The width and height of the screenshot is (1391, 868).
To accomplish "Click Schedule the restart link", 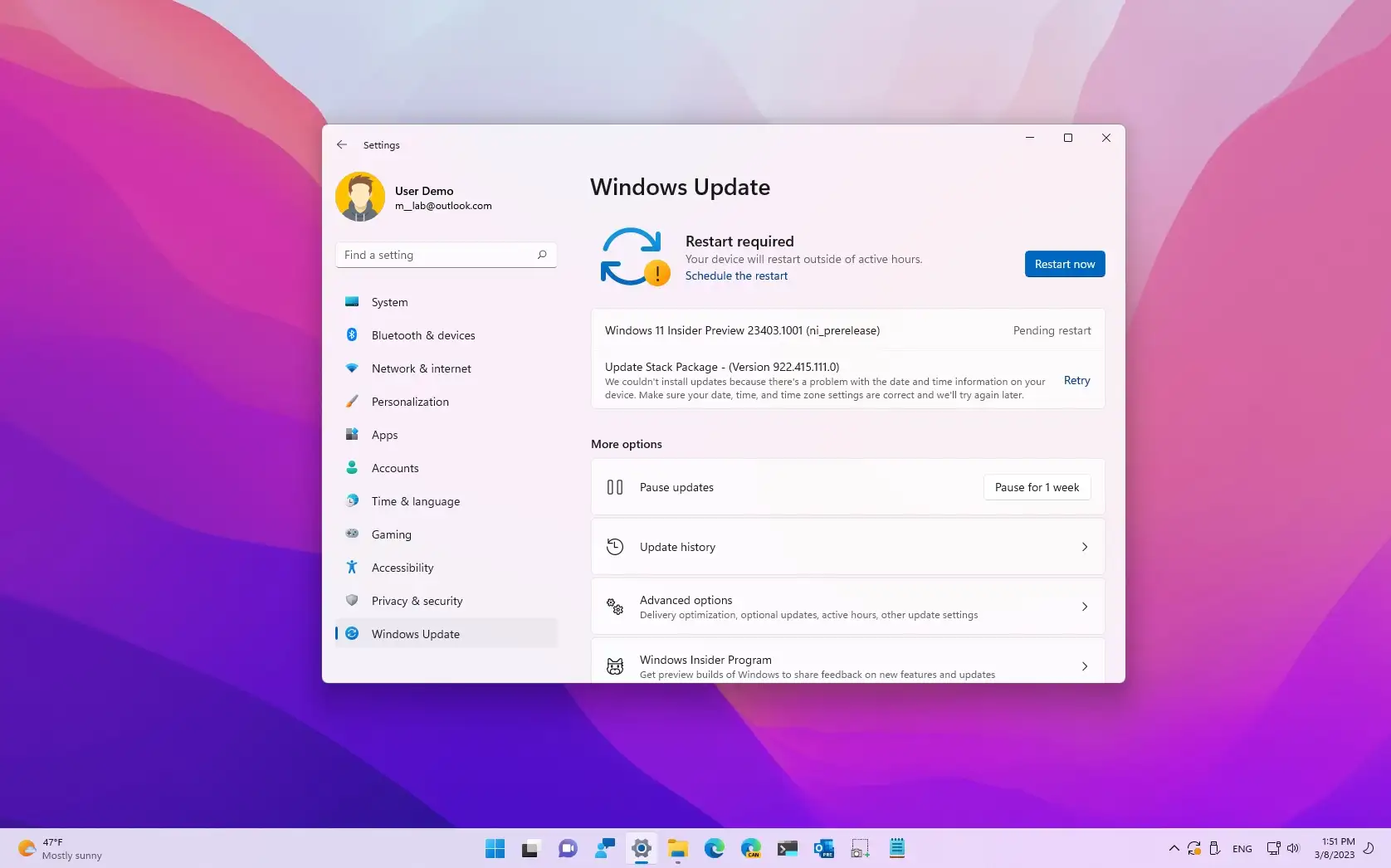I will (736, 276).
